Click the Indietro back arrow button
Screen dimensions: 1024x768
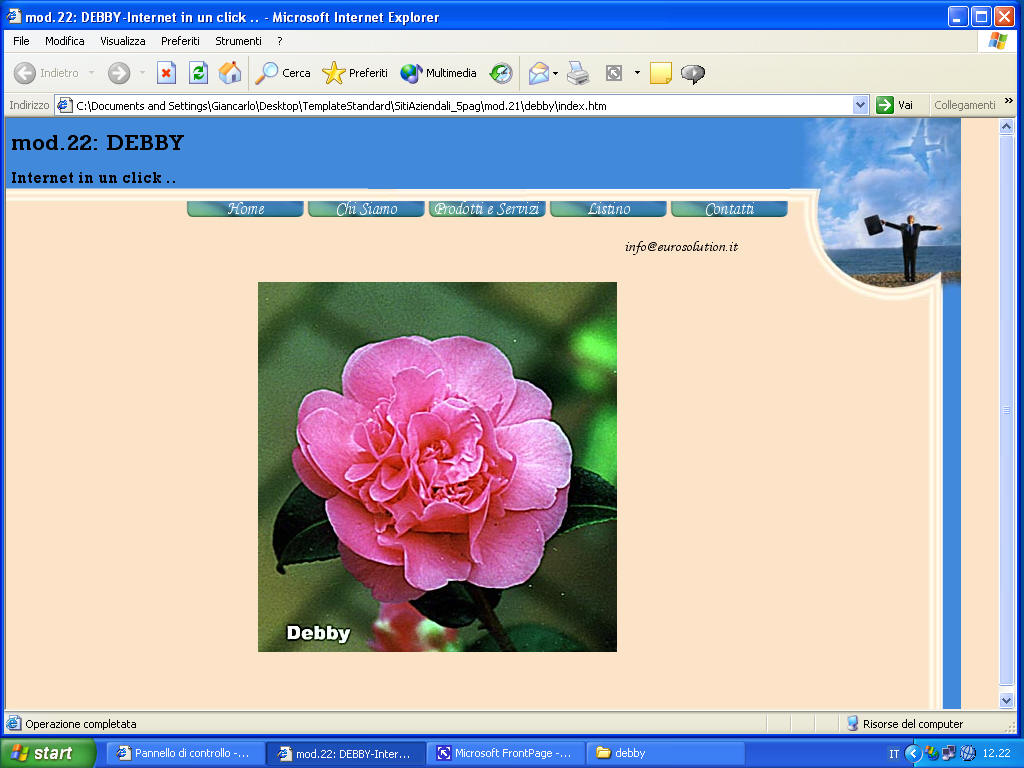click(x=46, y=73)
